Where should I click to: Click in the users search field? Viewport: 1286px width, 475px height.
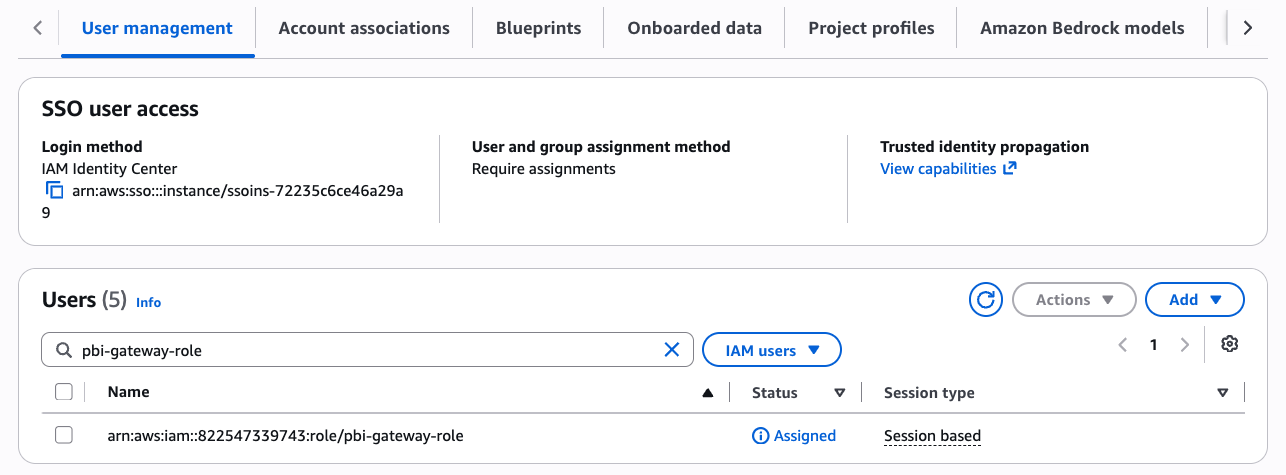pos(367,350)
